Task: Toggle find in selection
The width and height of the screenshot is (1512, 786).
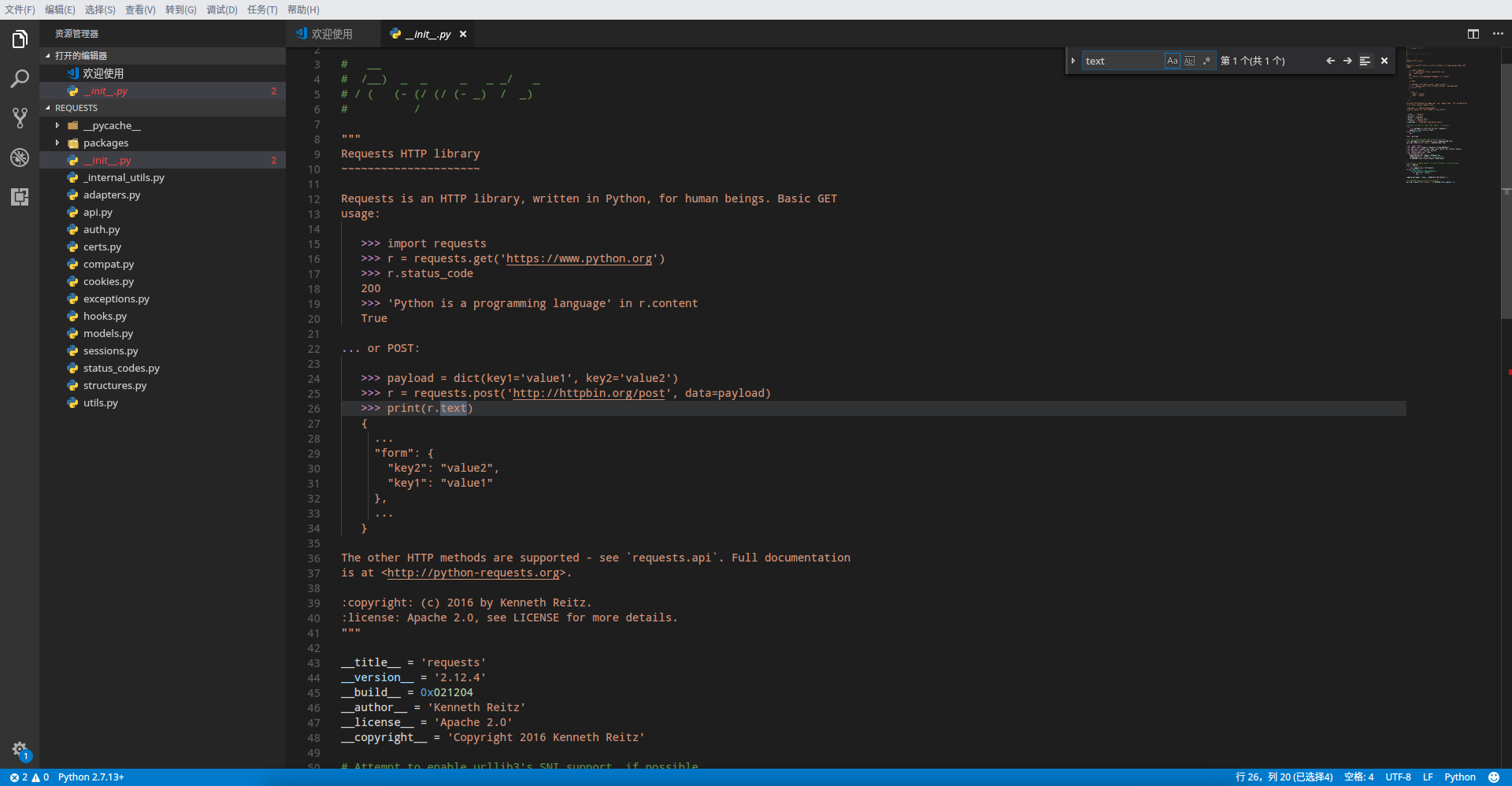Action: tap(1365, 61)
